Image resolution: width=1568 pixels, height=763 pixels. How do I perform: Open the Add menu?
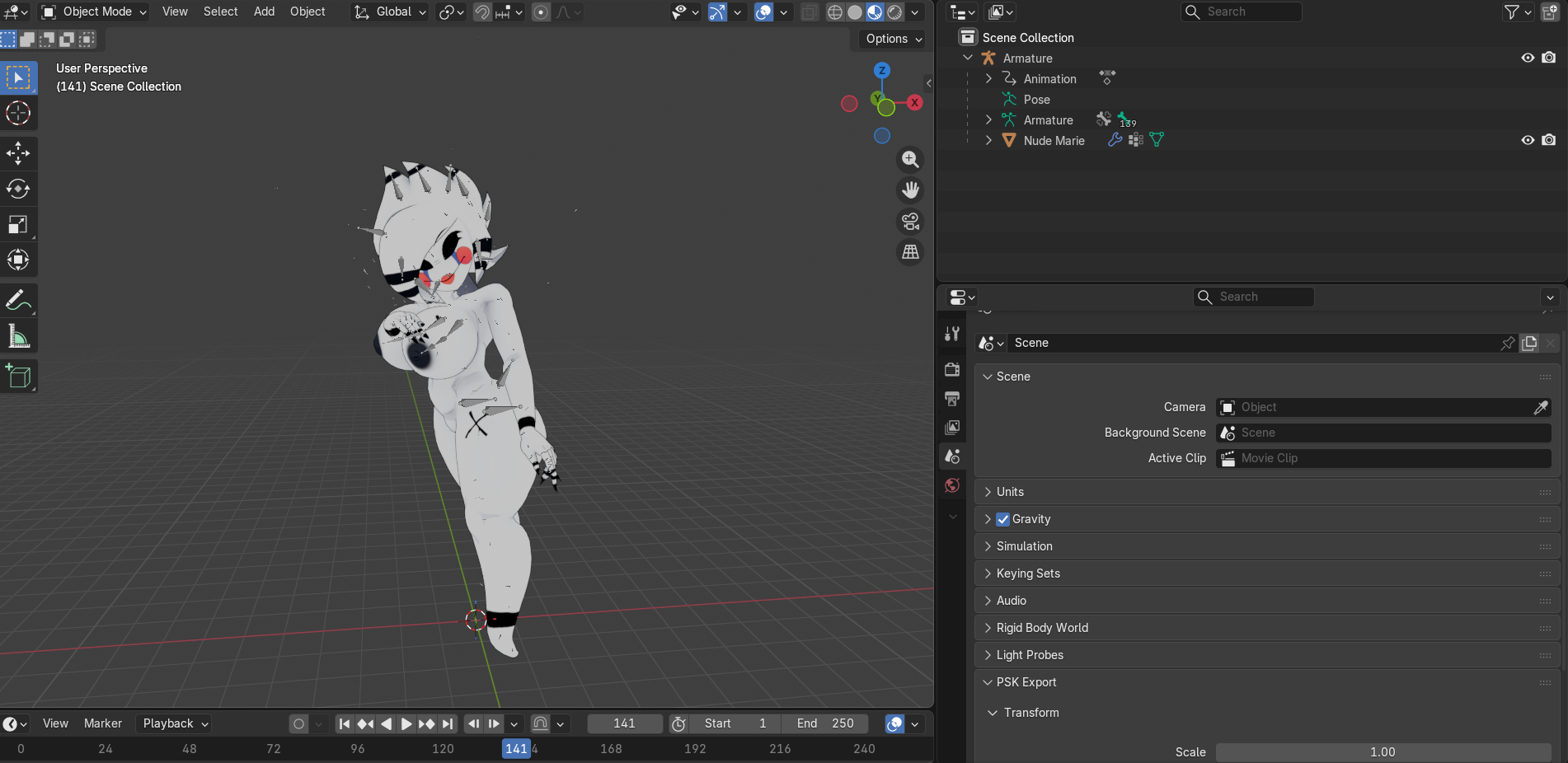coord(264,12)
